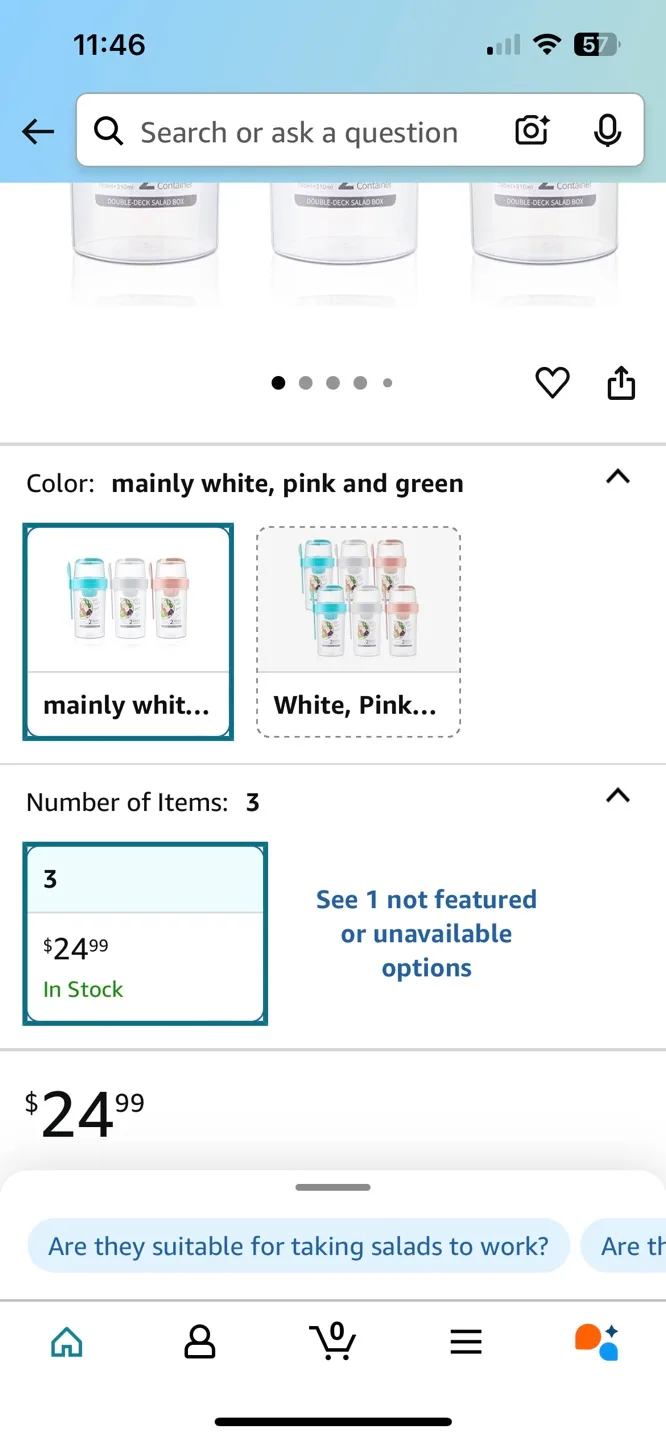
Task: Open the shopping cart
Action: 333,1341
